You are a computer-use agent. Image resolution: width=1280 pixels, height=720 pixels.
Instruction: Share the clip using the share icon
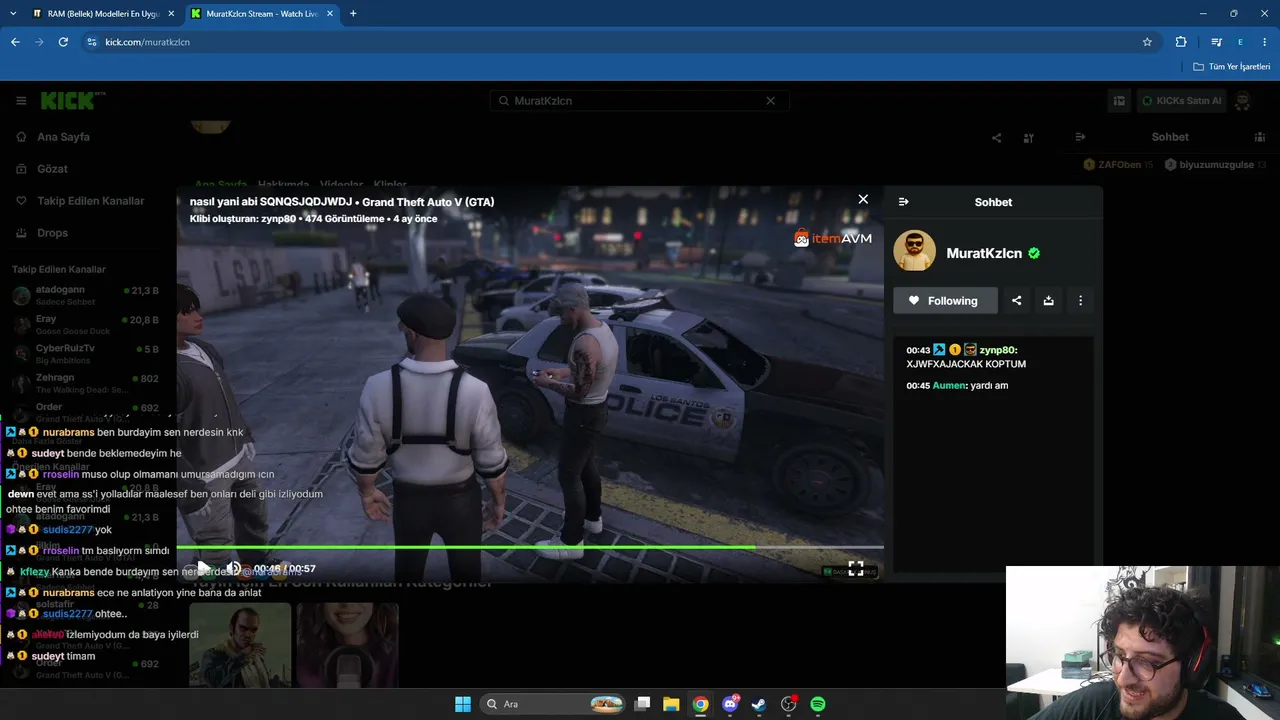[x=1016, y=301]
